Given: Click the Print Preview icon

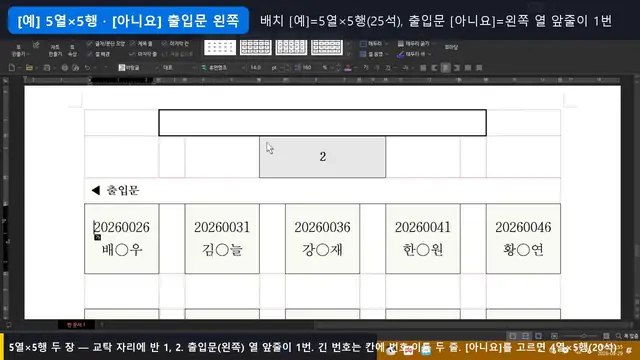Looking at the screenshot, I should [x=76, y=68].
